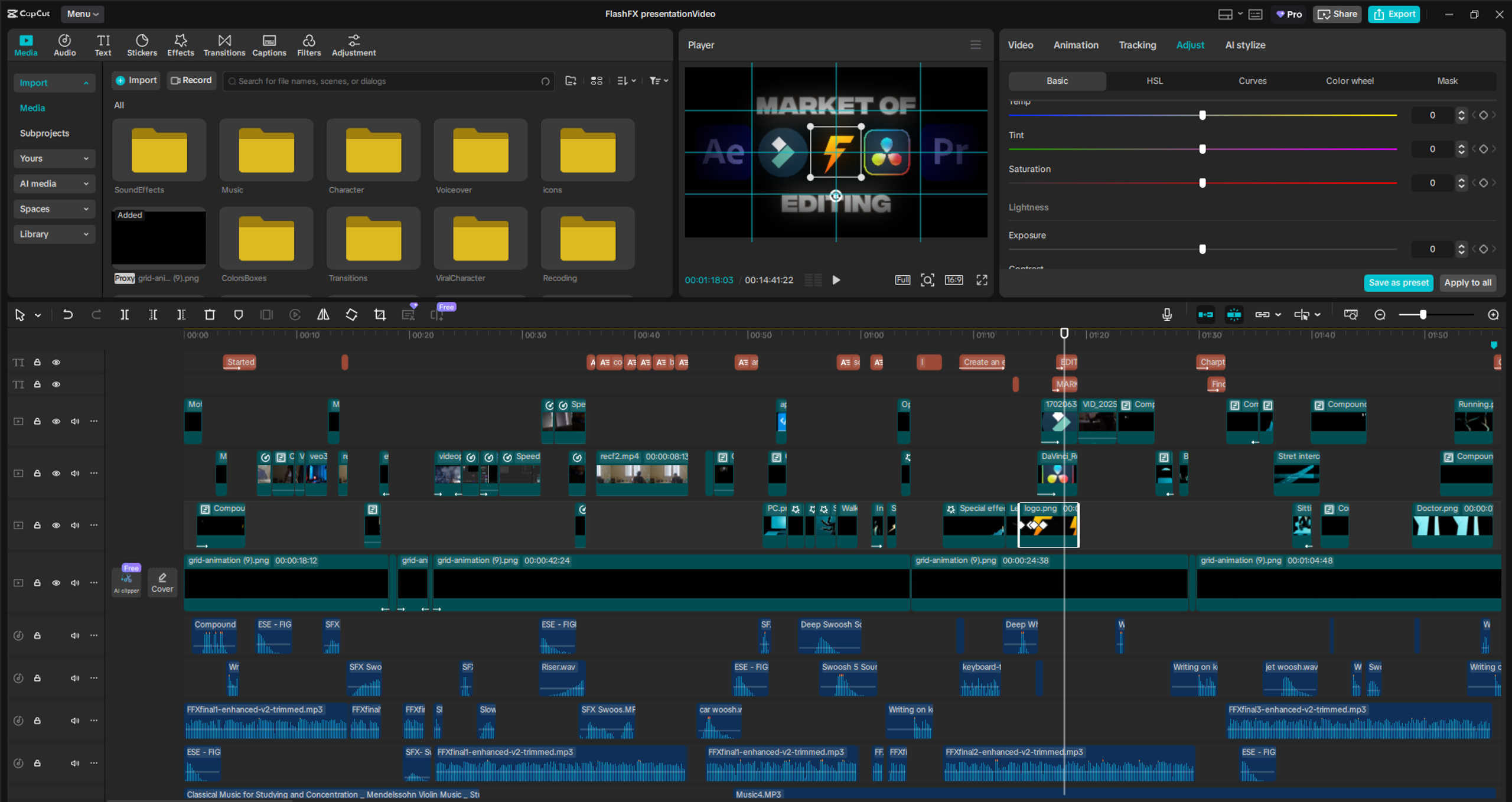This screenshot has height=802, width=1512.
Task: Click the Record button in media panel
Action: [x=191, y=80]
